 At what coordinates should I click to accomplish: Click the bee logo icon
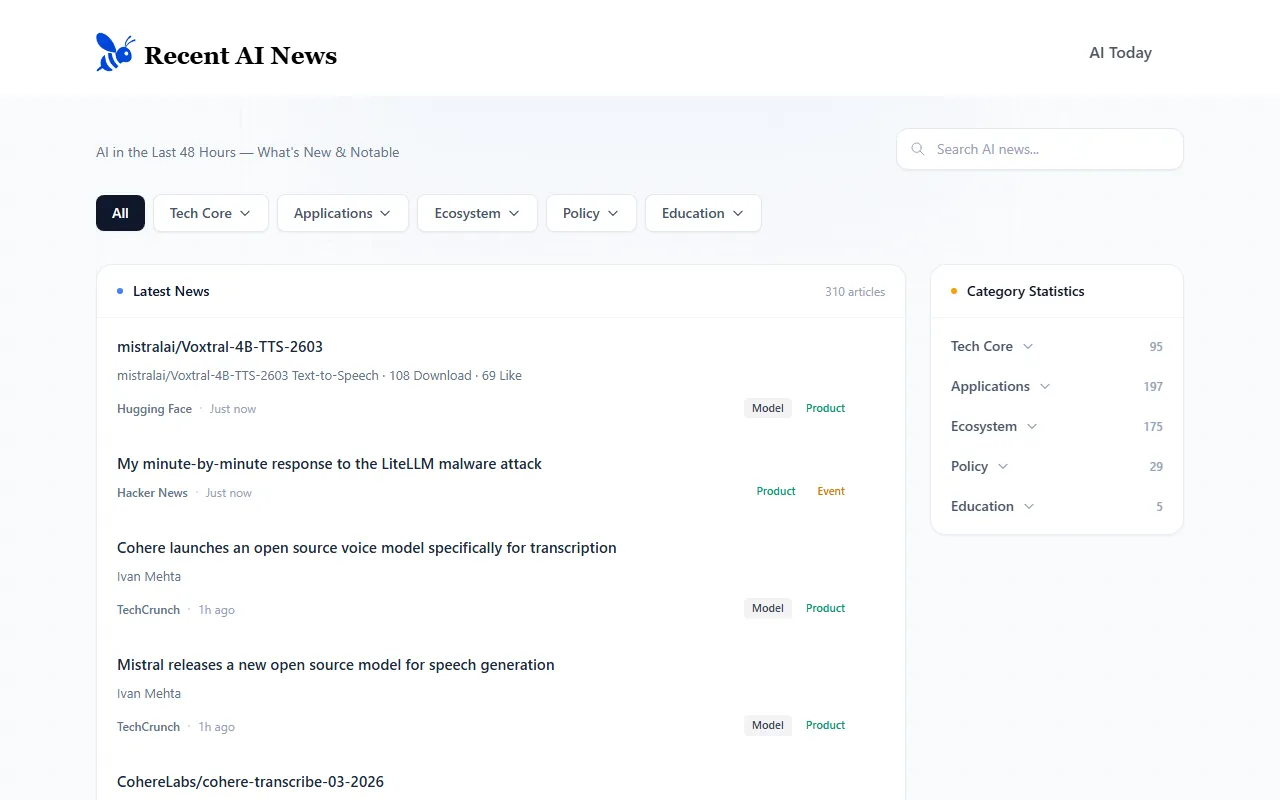point(115,53)
